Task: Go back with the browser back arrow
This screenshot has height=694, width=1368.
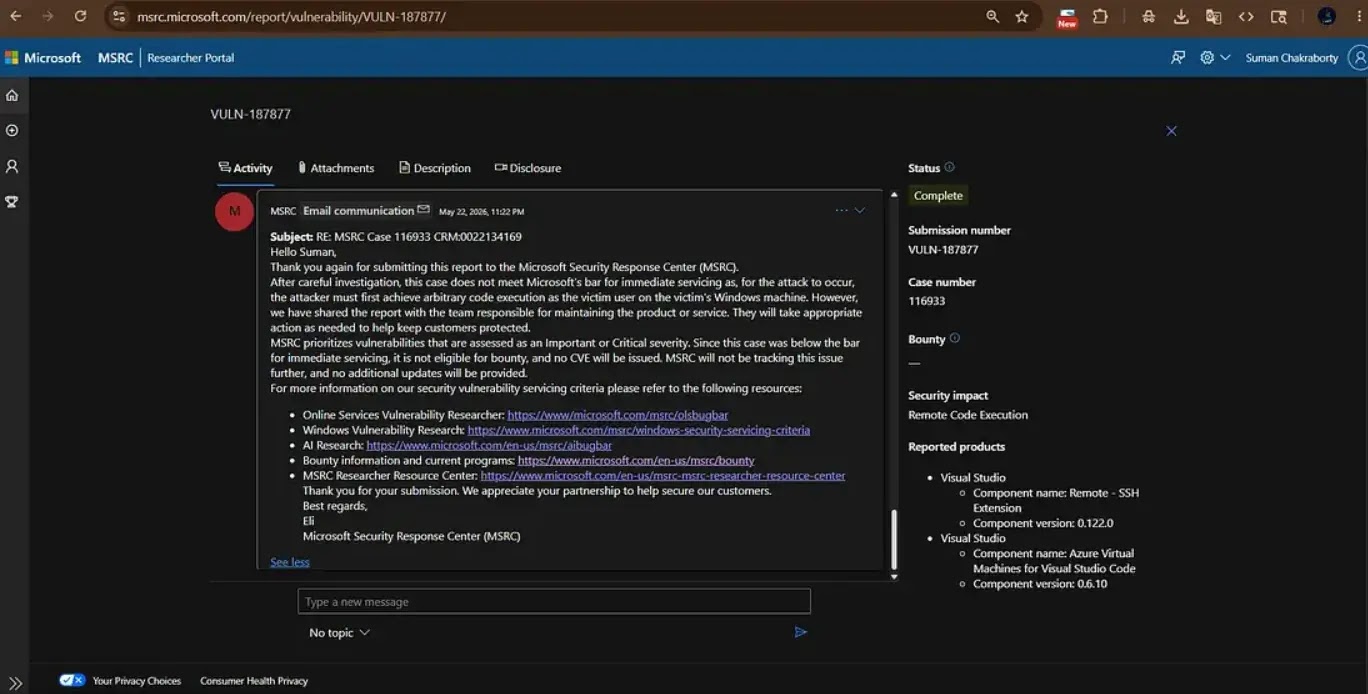Action: pos(16,16)
